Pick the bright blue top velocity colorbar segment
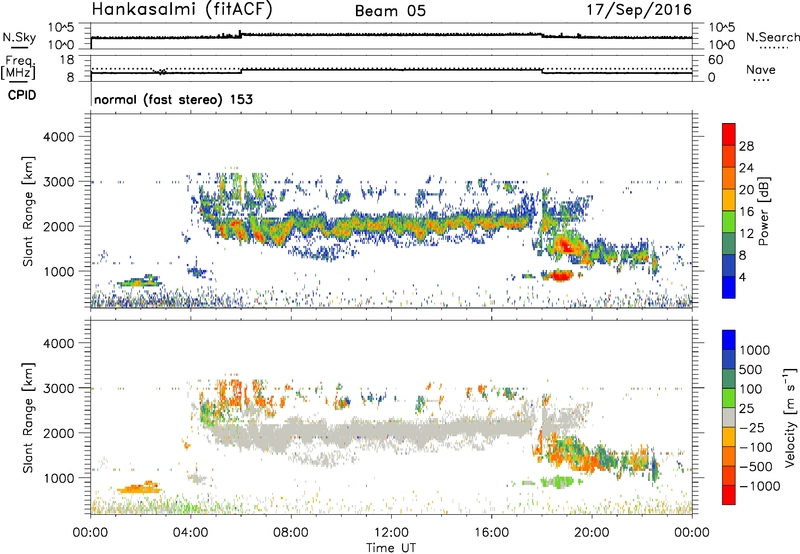Image resolution: width=800 pixels, height=554 pixels. coord(729,340)
